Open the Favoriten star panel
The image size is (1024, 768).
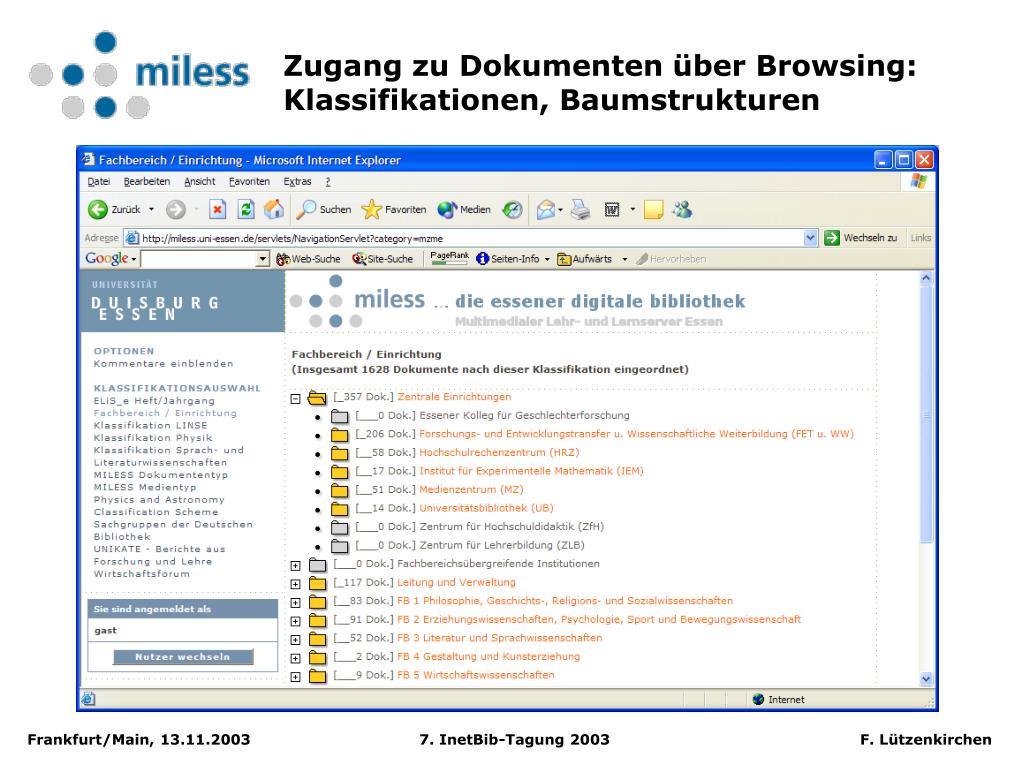pyautogui.click(x=394, y=210)
